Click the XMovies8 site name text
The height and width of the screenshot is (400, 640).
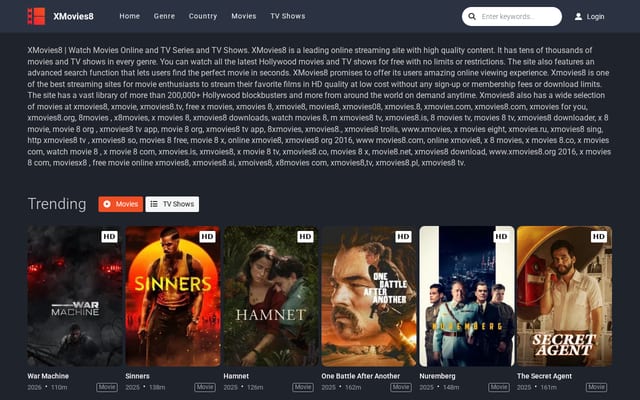click(x=73, y=16)
